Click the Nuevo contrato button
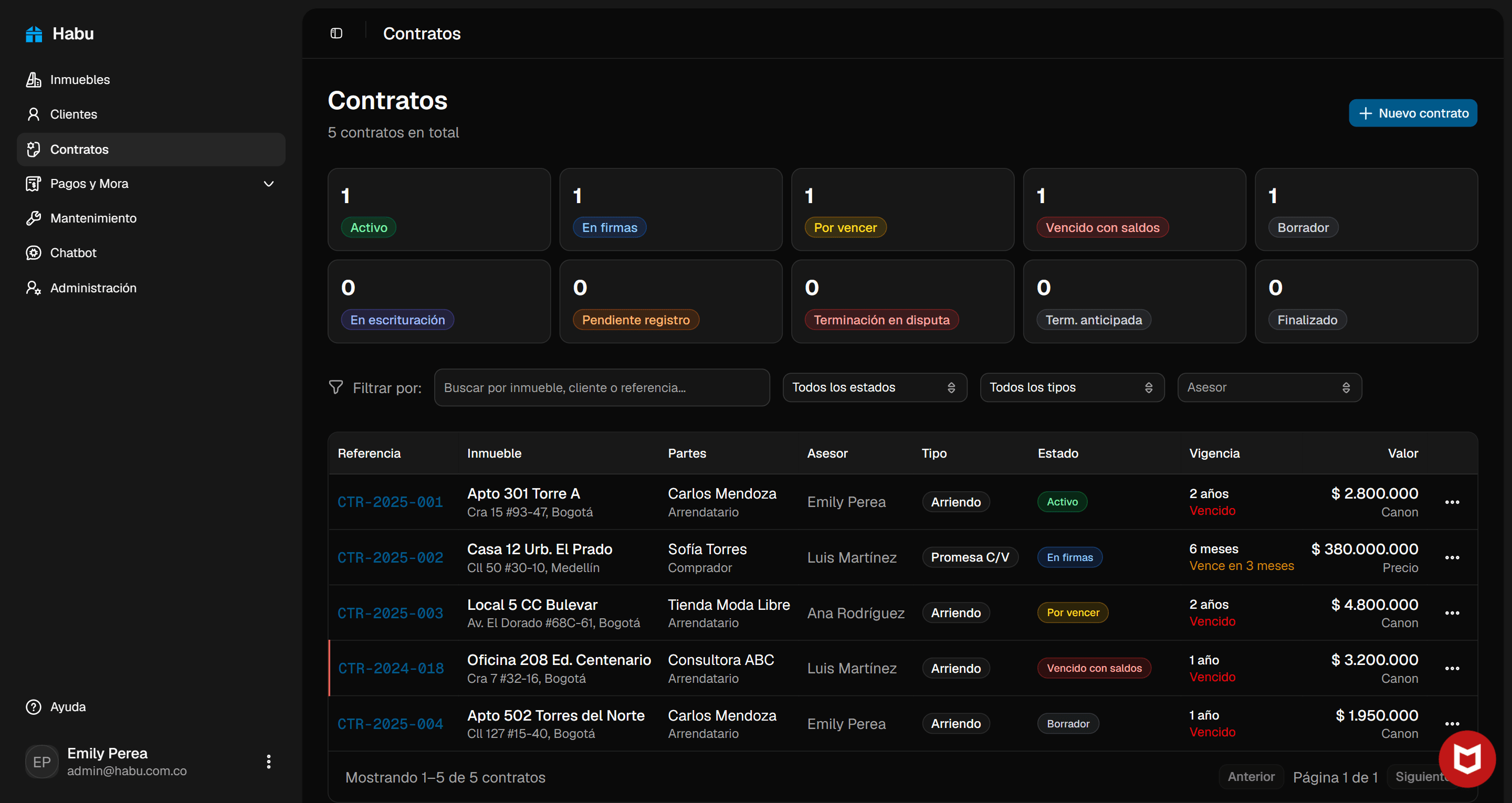Image resolution: width=1512 pixels, height=803 pixels. pos(1412,113)
